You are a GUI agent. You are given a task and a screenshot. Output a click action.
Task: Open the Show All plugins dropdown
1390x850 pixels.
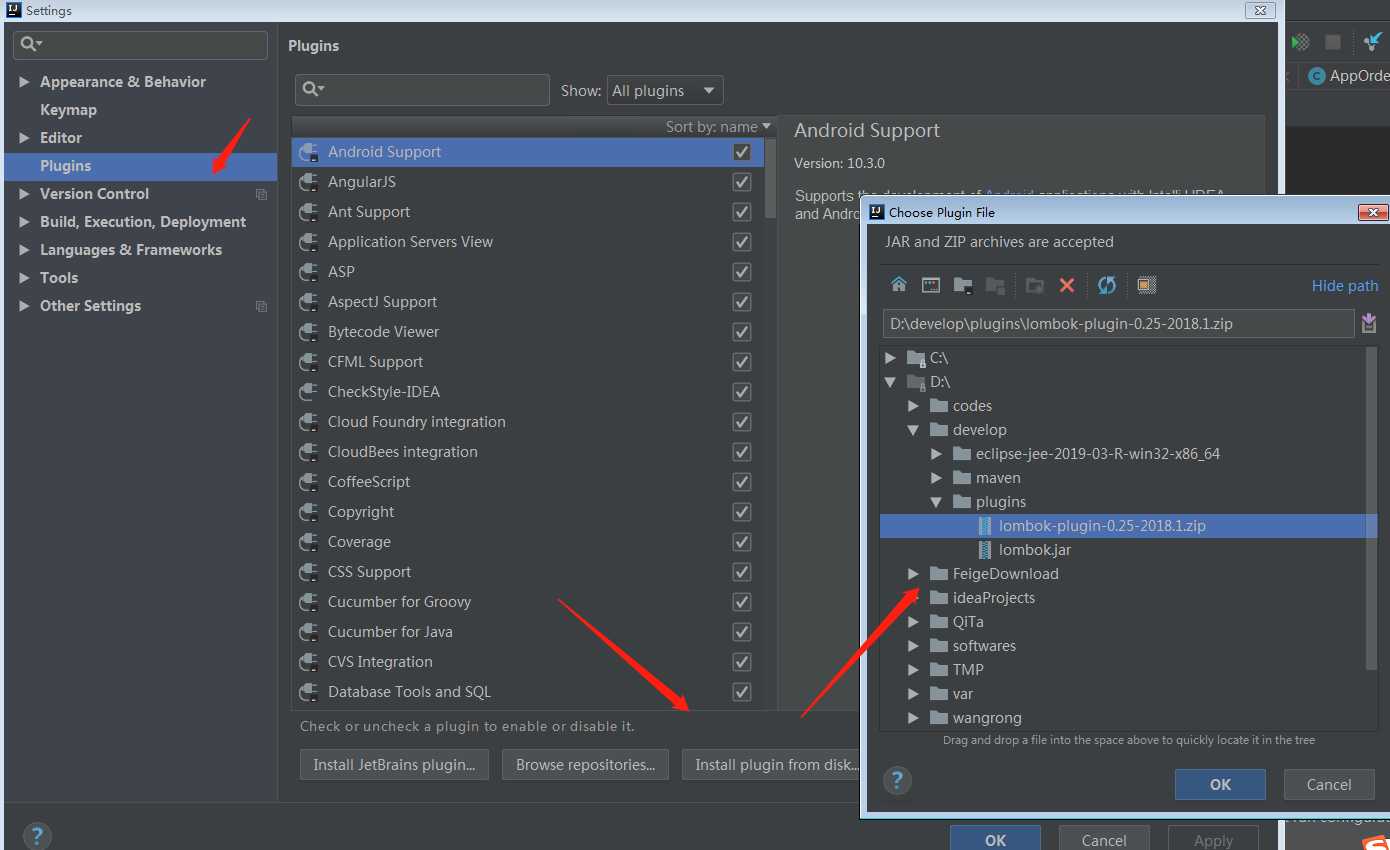tap(665, 90)
